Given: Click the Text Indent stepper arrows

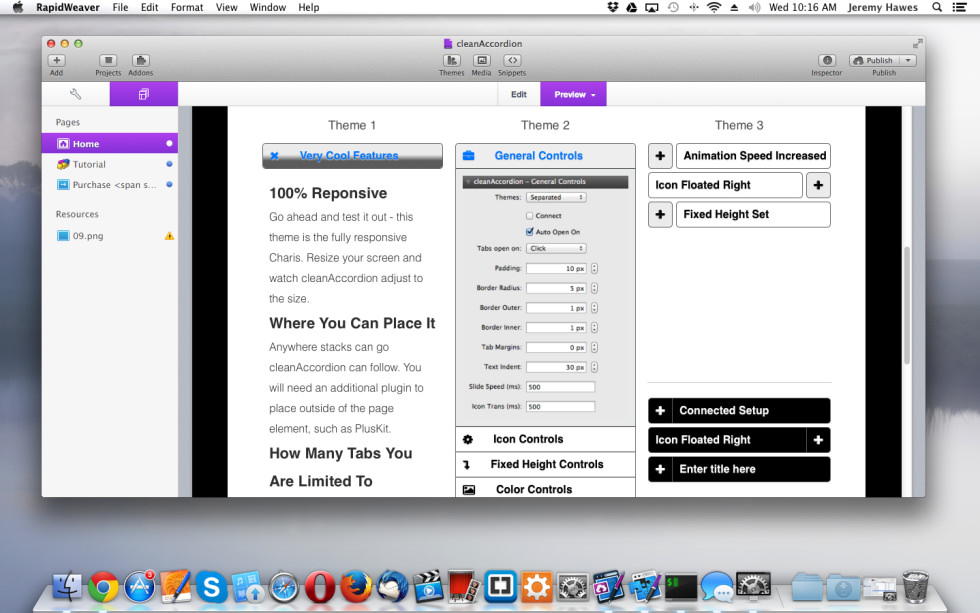Looking at the screenshot, I should 594,367.
